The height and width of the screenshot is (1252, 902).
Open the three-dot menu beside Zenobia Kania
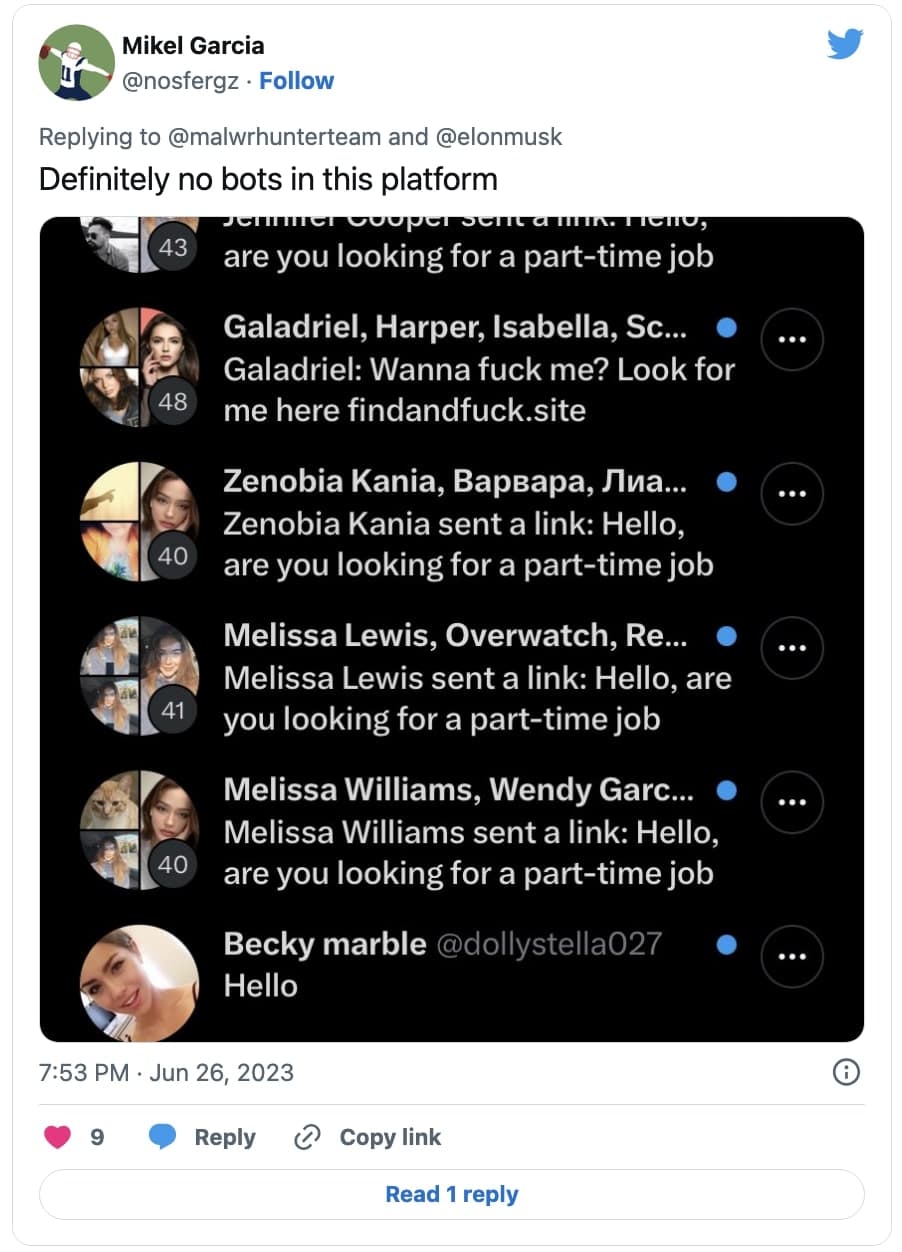792,494
